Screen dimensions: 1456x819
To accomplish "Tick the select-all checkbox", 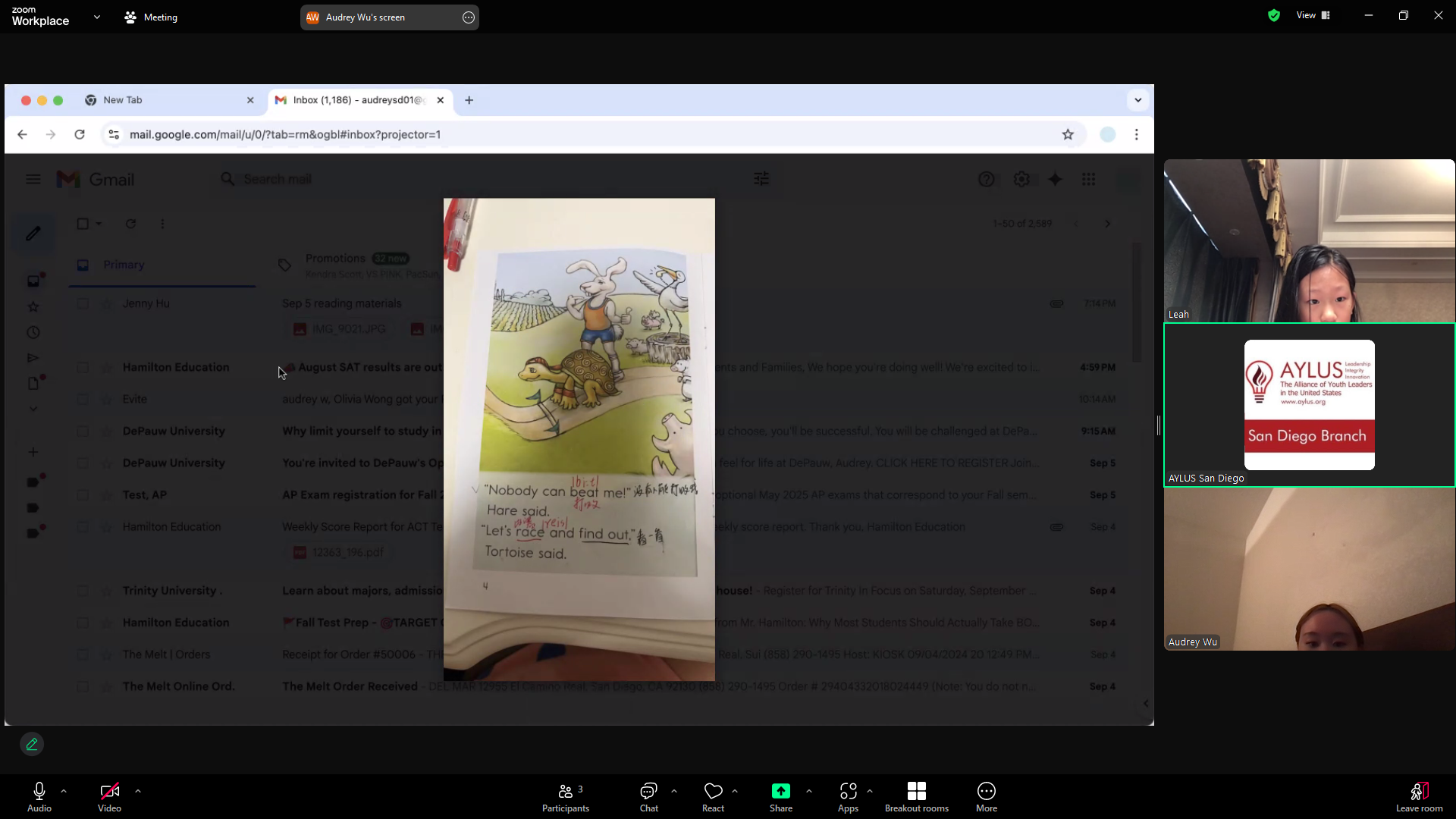I will point(83,224).
